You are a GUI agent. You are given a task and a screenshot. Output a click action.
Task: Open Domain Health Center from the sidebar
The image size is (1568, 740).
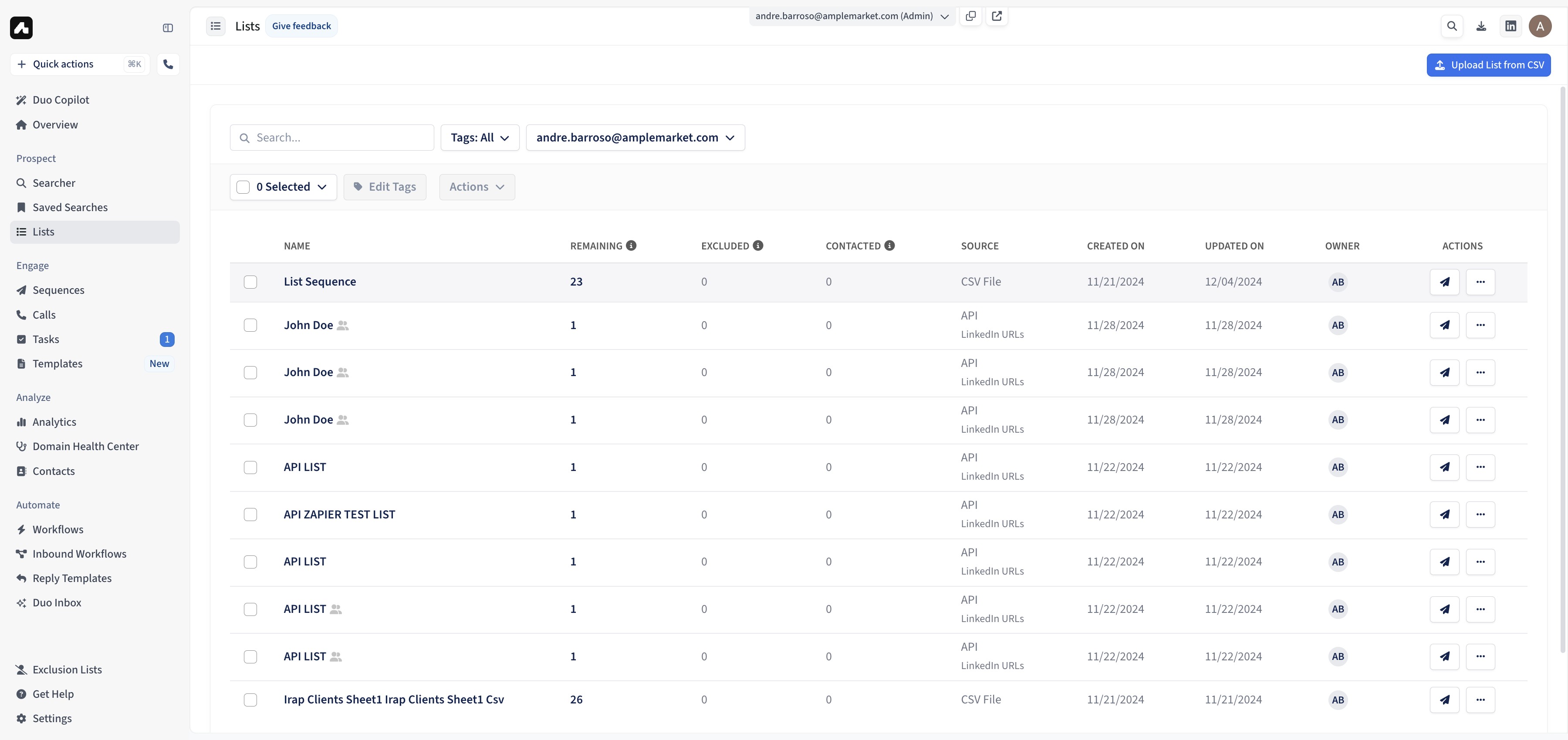pos(85,446)
